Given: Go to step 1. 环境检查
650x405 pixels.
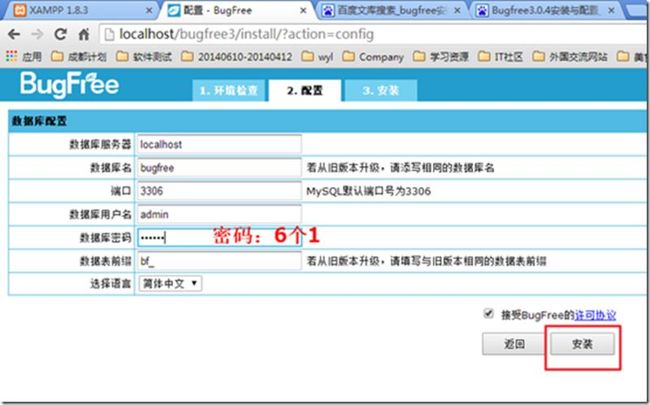Looking at the screenshot, I should click(x=228, y=90).
